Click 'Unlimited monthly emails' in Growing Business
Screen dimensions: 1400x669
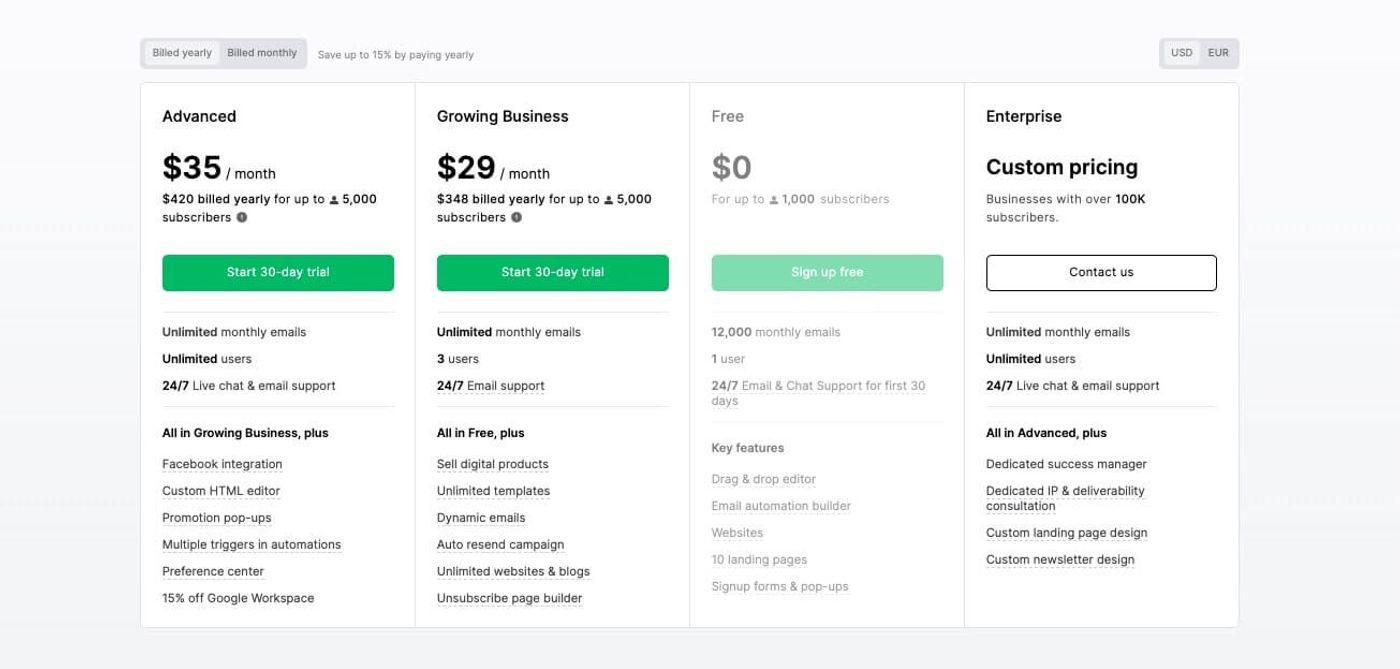pyautogui.click(x=509, y=332)
